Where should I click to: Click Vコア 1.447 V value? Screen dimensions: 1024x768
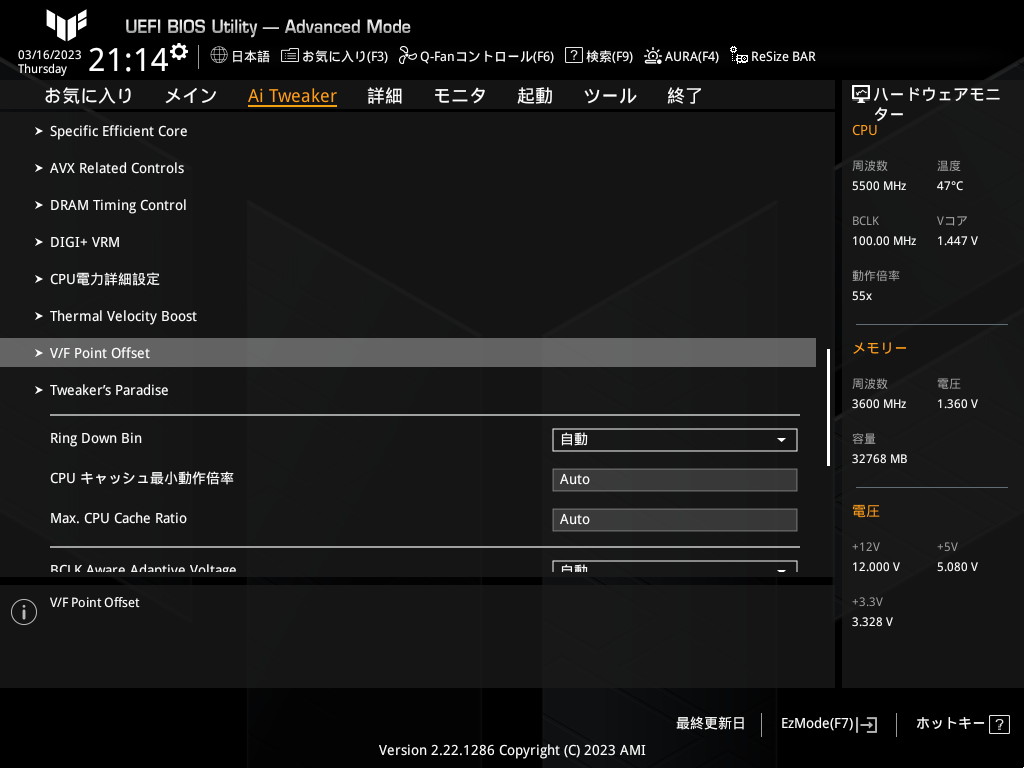coord(957,241)
